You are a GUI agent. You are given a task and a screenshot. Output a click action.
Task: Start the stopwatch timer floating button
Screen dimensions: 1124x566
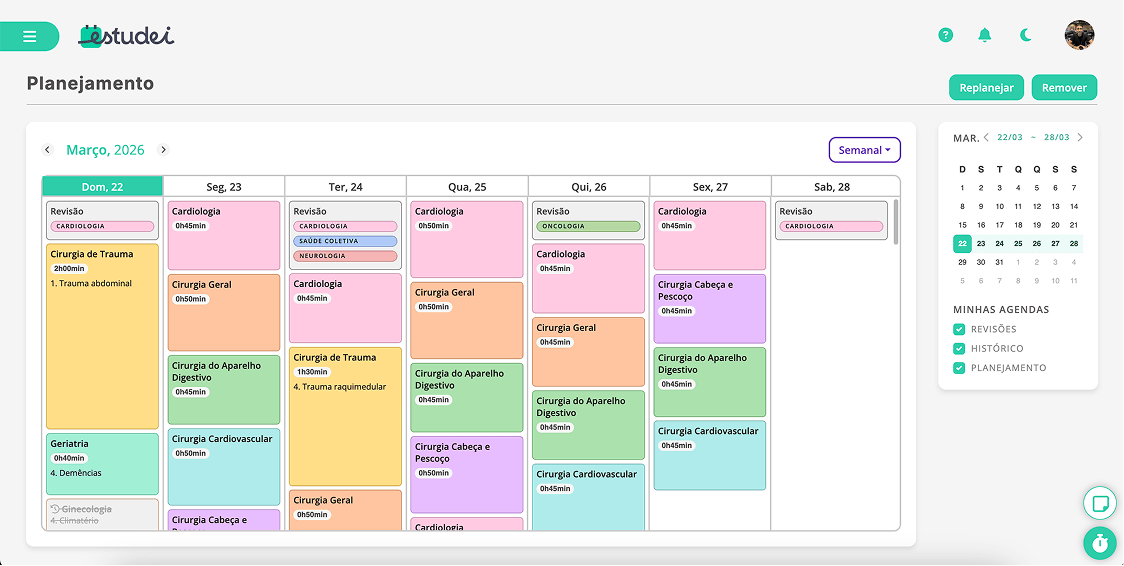(x=1100, y=543)
